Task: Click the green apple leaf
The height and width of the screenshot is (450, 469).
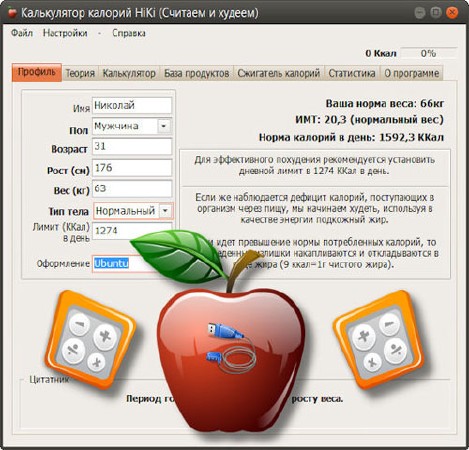Action: (178, 256)
